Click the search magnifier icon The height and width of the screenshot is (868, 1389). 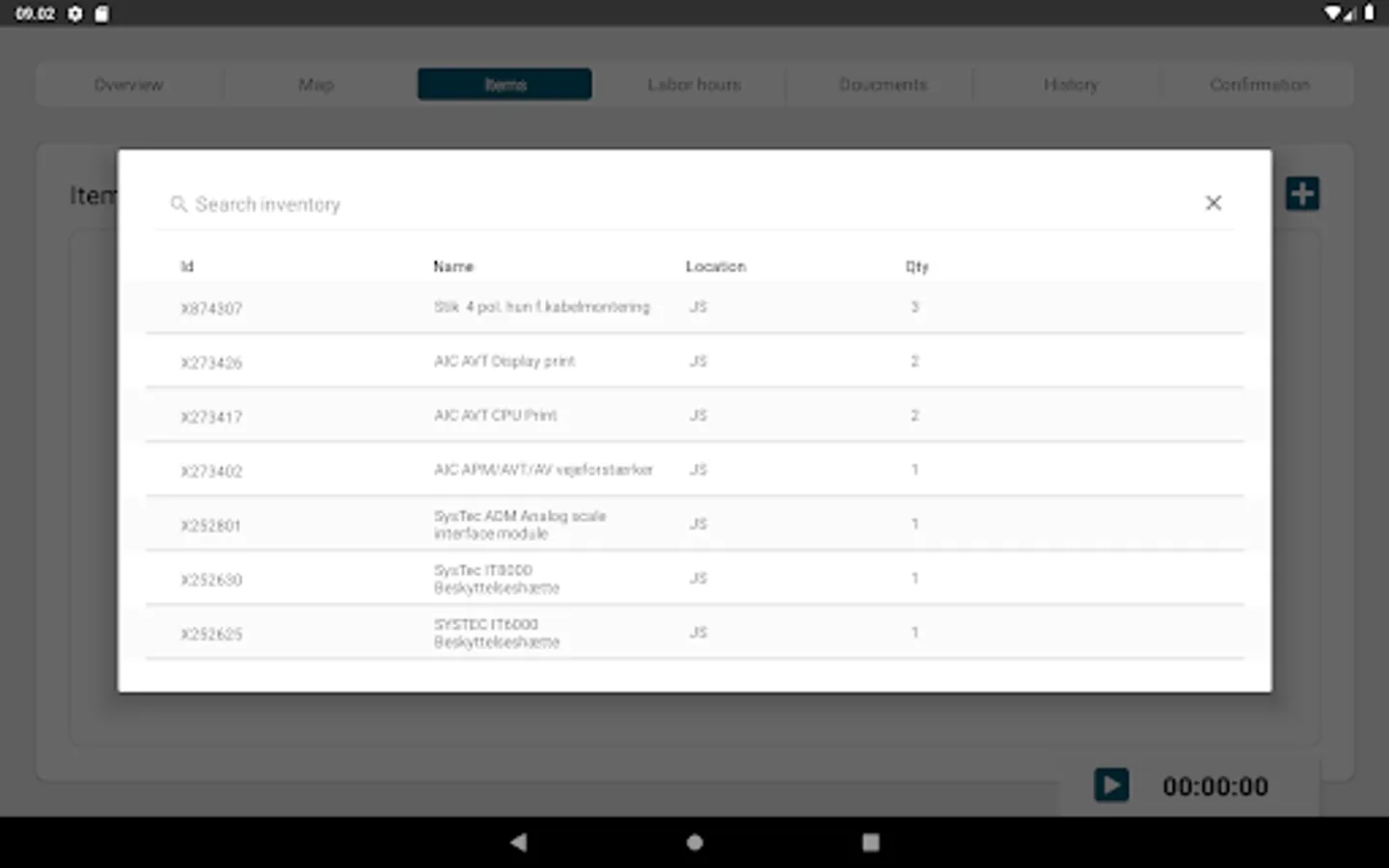pyautogui.click(x=178, y=204)
